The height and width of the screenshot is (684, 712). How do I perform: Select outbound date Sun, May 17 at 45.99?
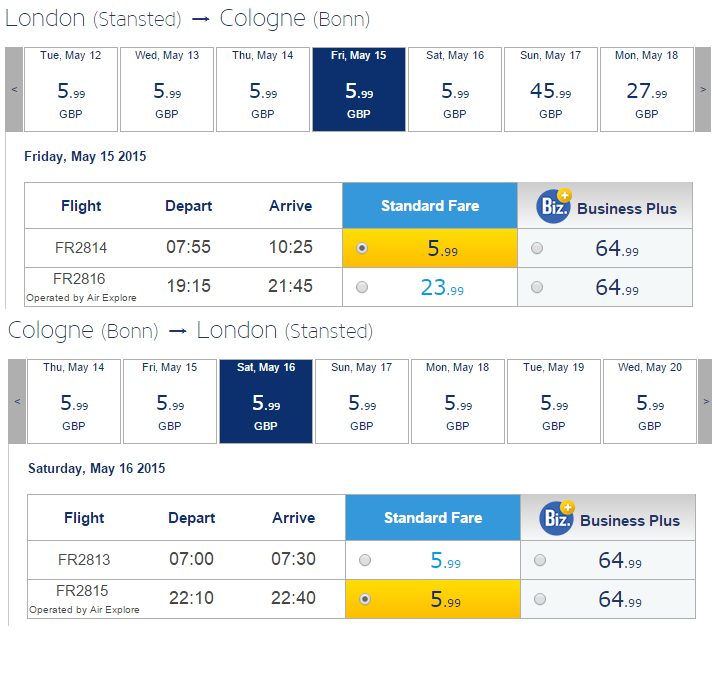(551, 89)
